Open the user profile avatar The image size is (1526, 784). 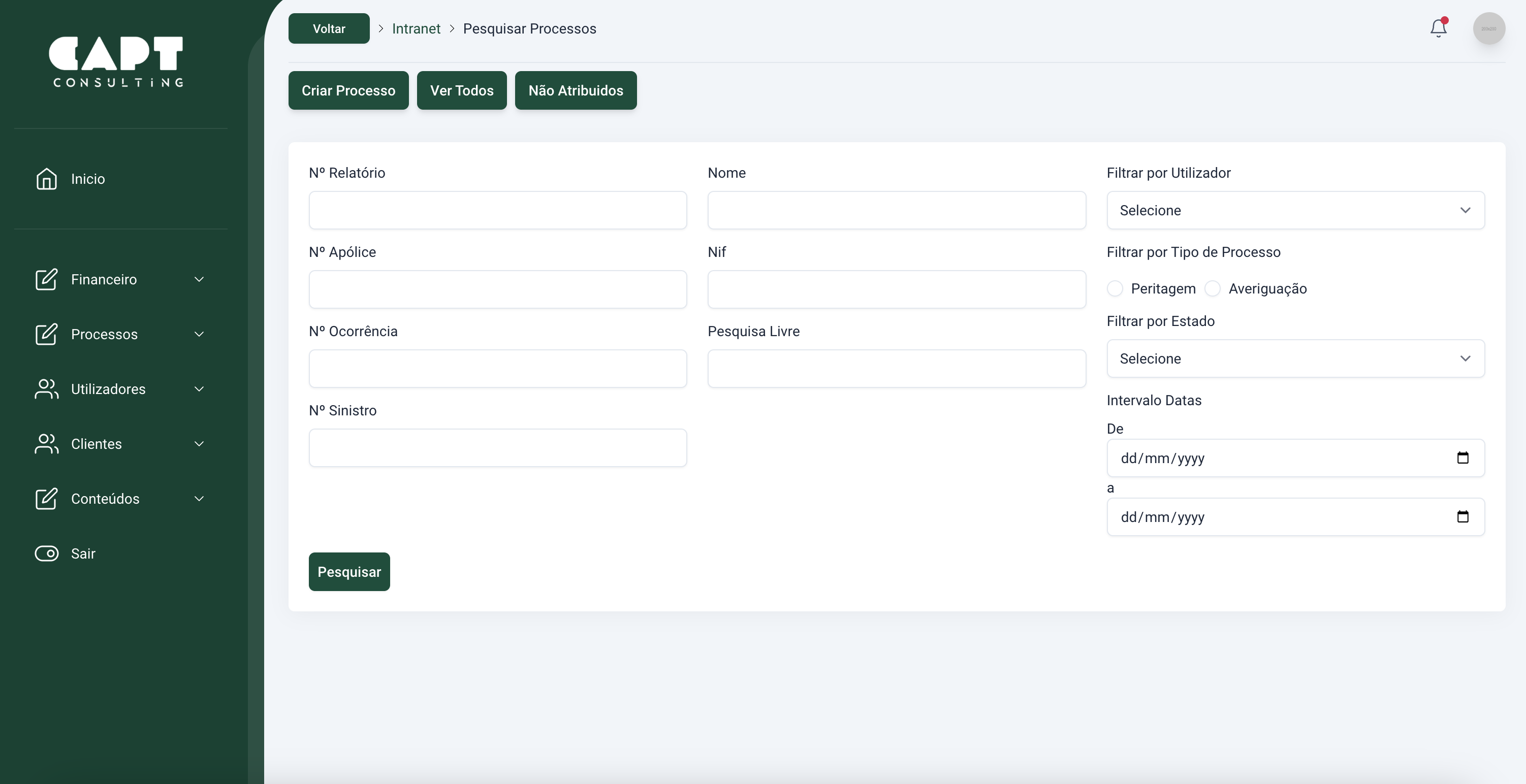(1489, 28)
